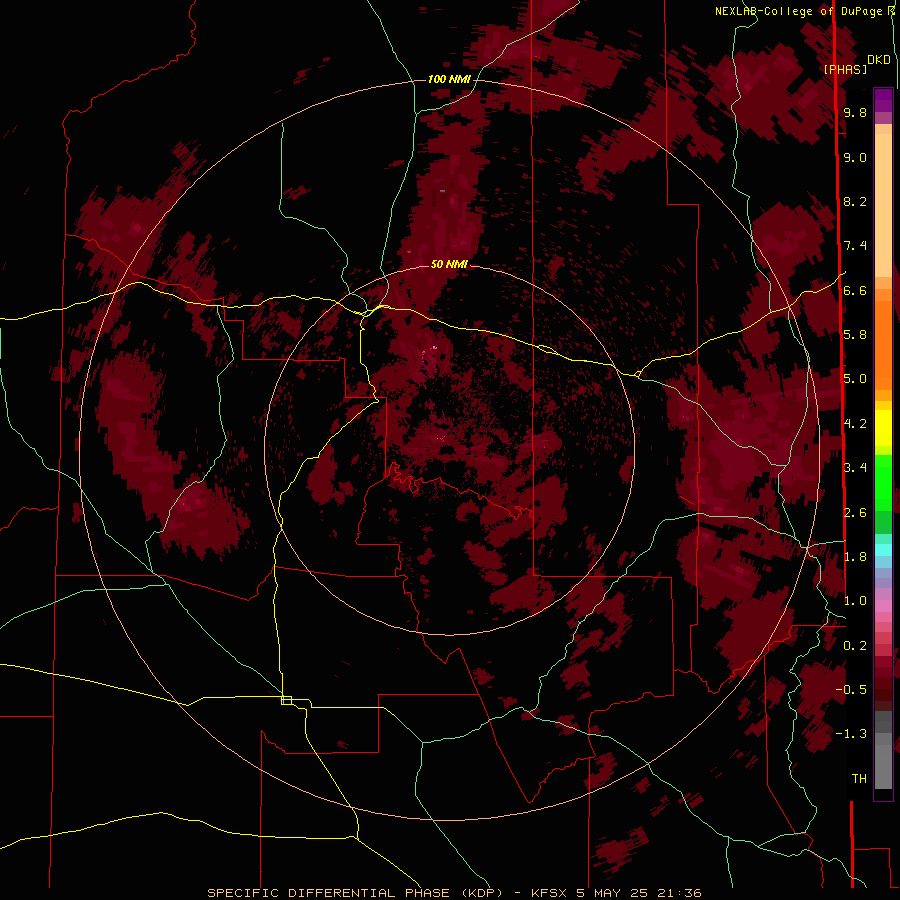Image resolution: width=900 pixels, height=900 pixels.
Task: Click the 1.8 scale value
Action: click(855, 557)
